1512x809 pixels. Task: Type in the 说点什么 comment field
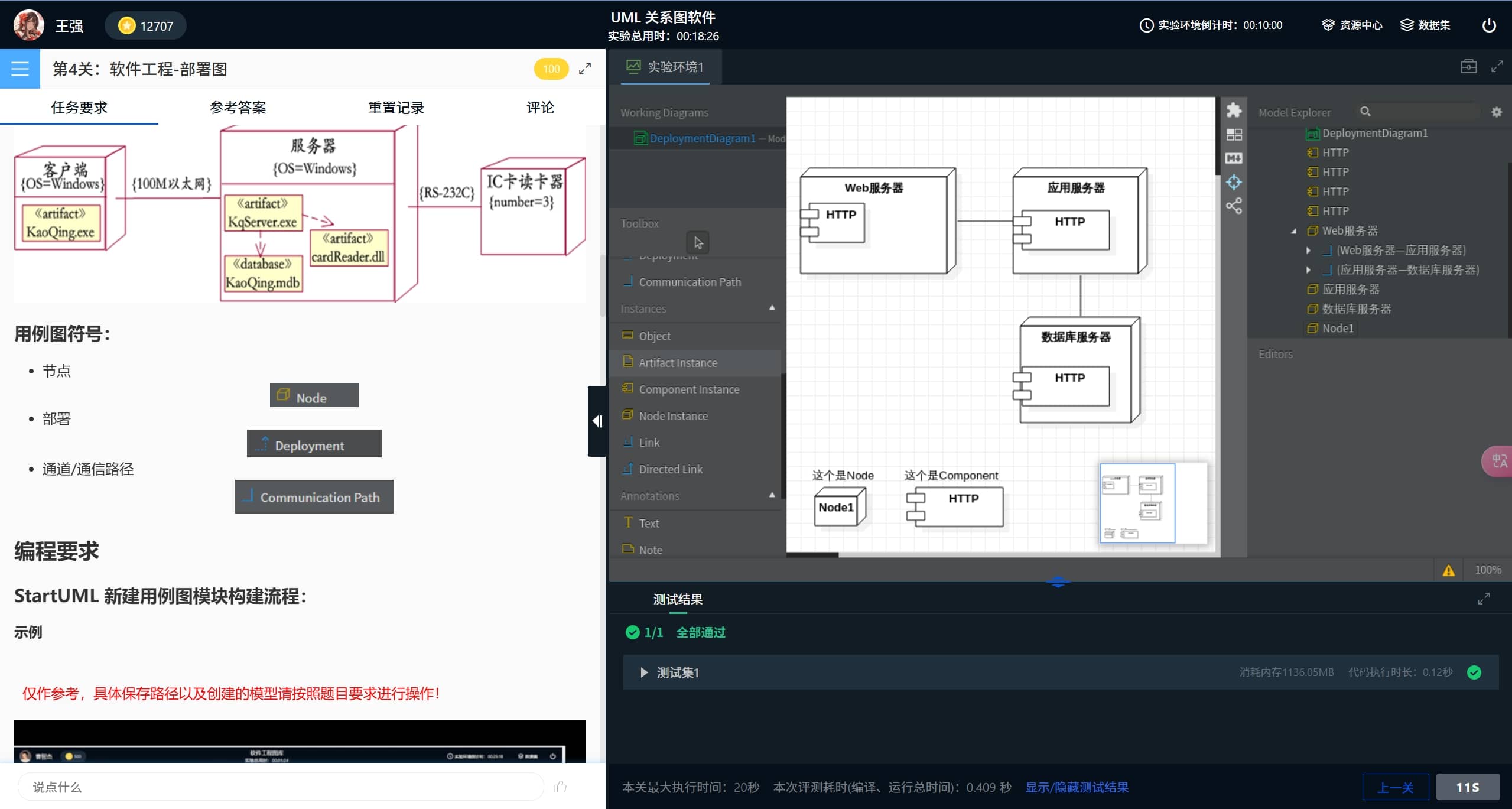coord(280,787)
